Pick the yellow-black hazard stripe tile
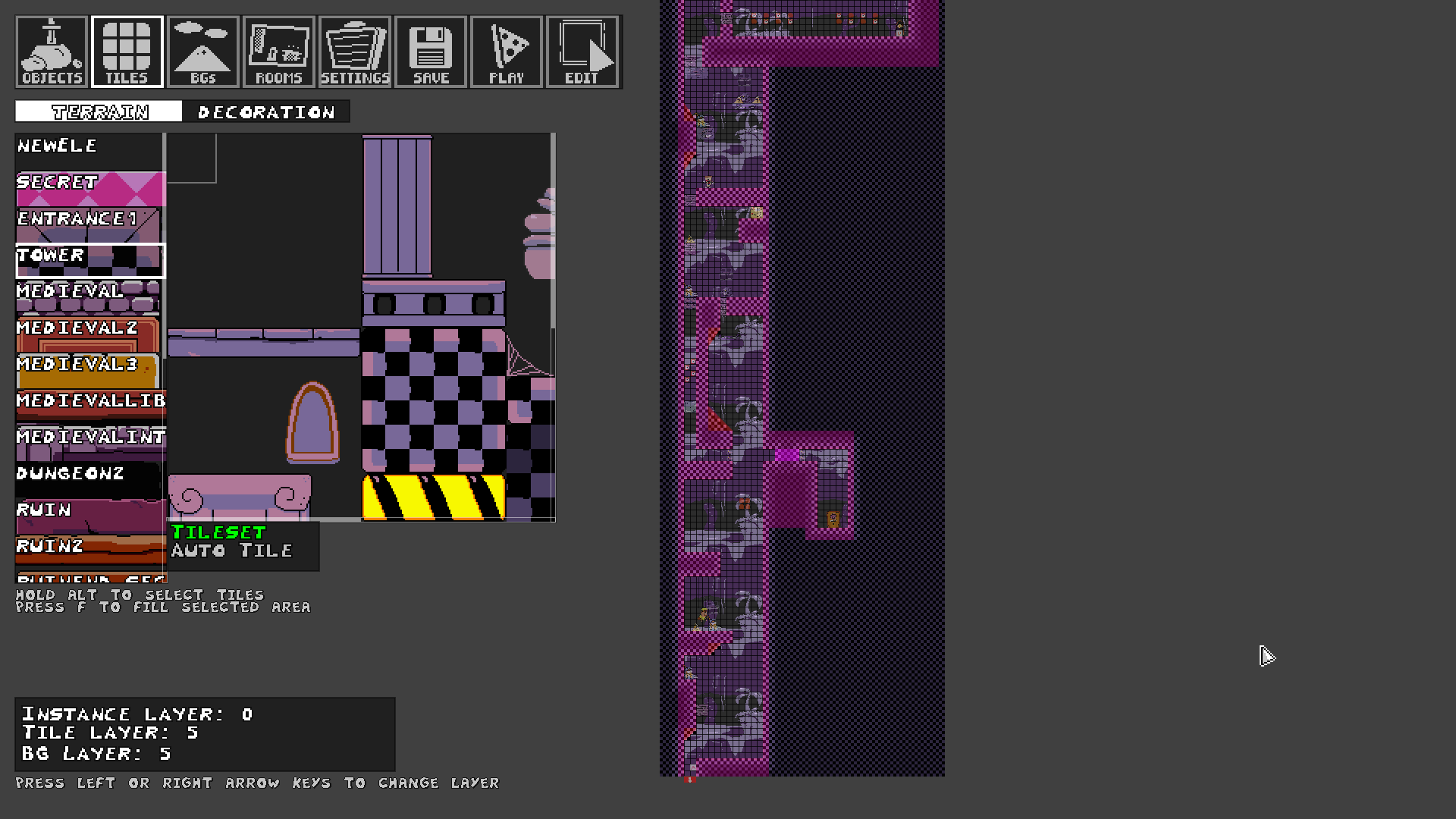Screen dimensions: 1456x819 [x=433, y=497]
